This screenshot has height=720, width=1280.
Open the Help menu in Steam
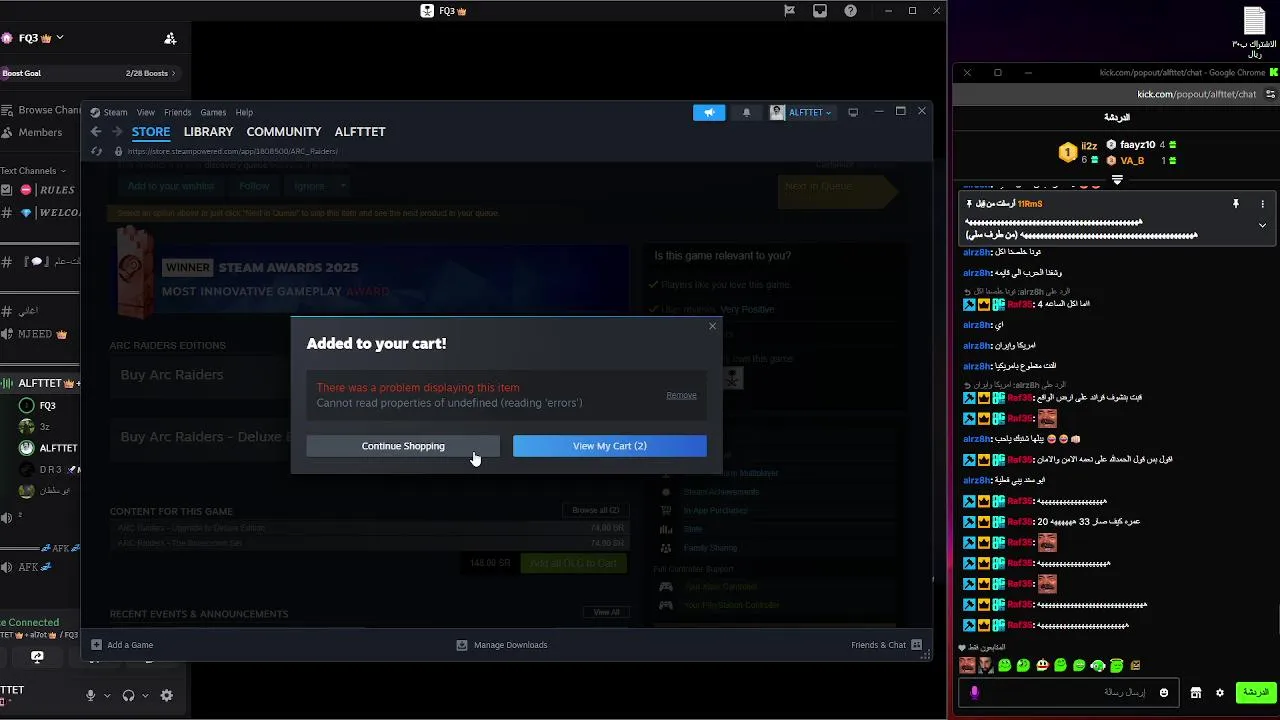click(244, 112)
